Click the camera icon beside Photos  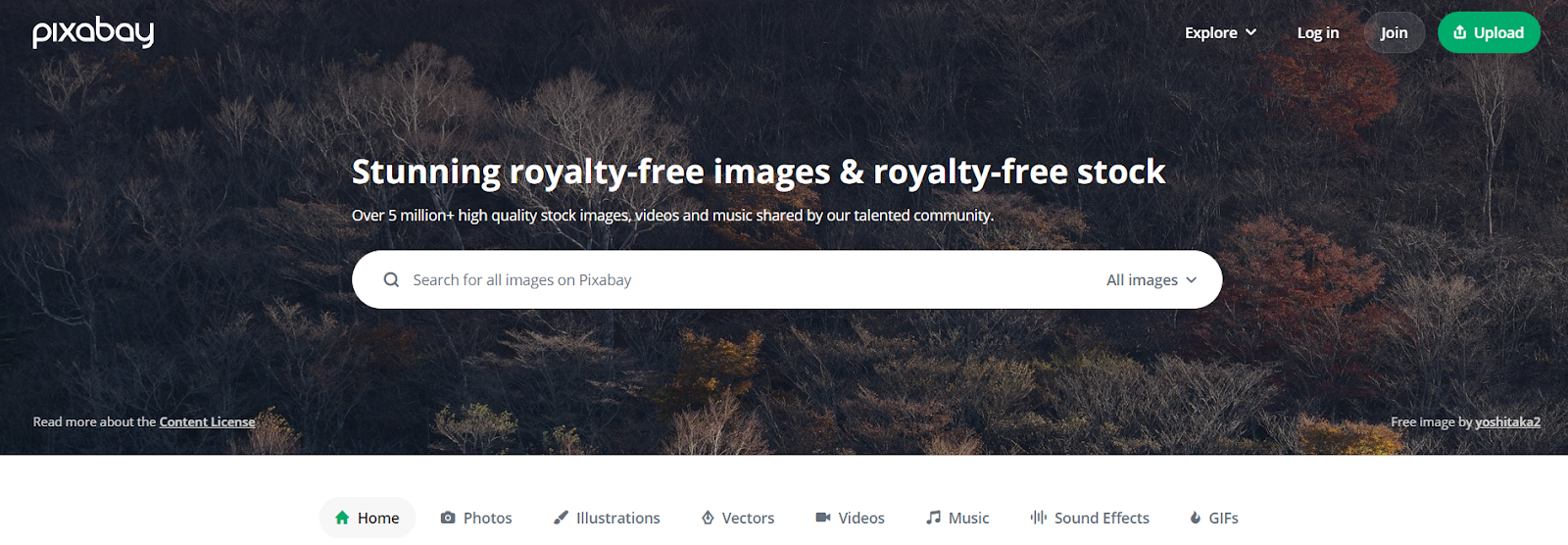coord(448,518)
